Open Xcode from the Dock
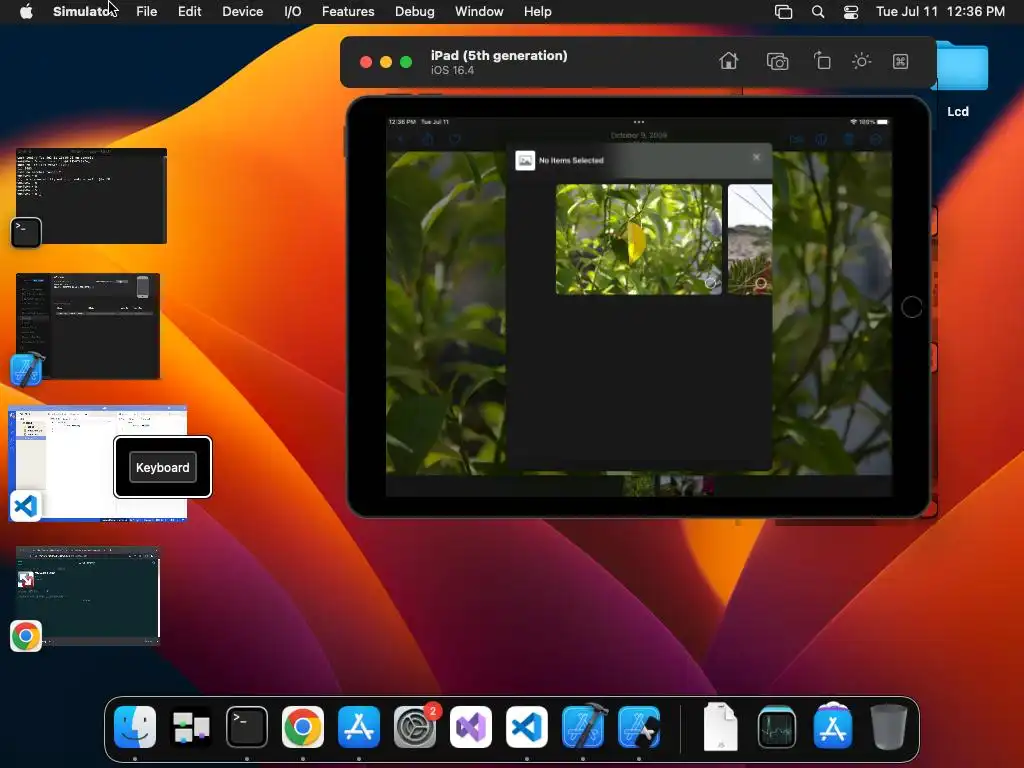This screenshot has height=768, width=1024. pyautogui.click(x=583, y=727)
